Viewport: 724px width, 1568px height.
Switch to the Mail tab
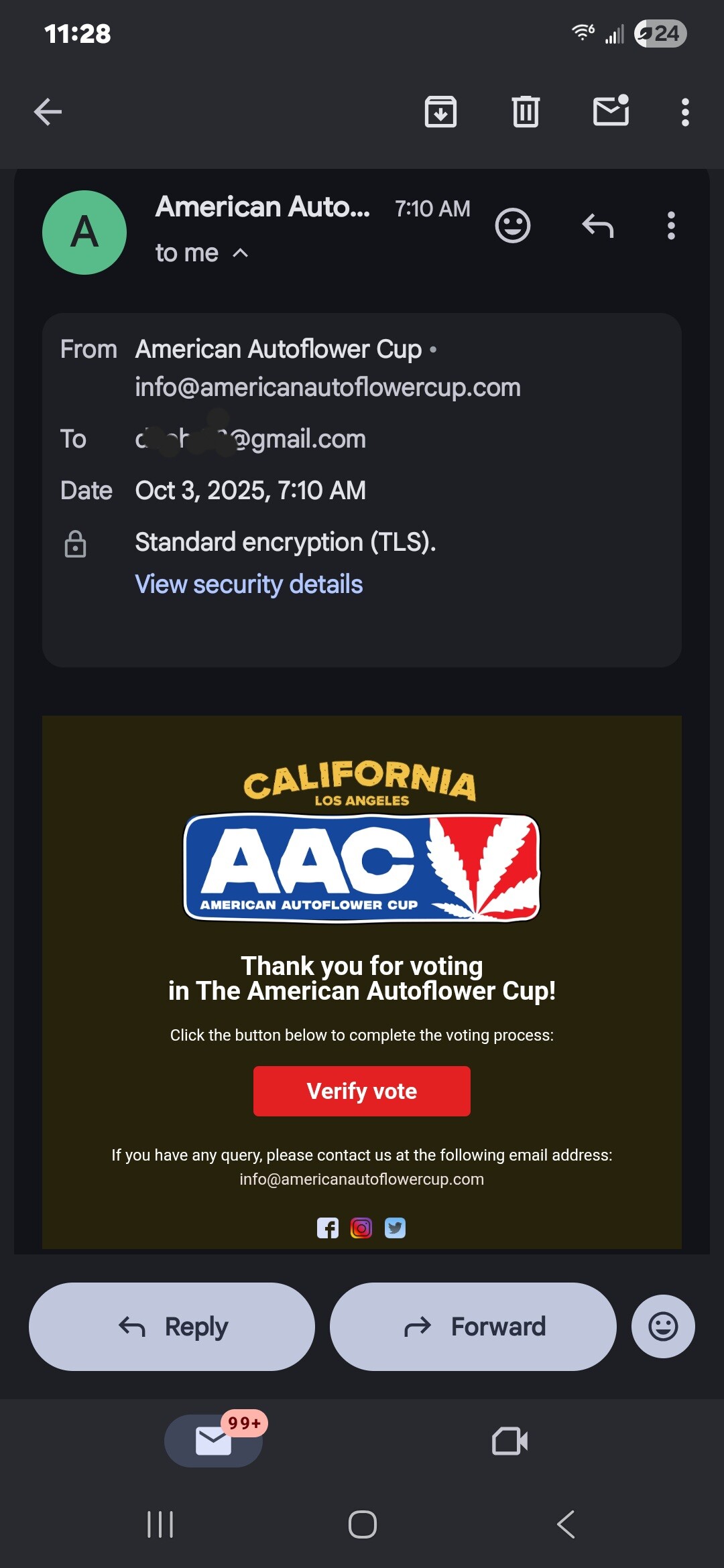(213, 1441)
